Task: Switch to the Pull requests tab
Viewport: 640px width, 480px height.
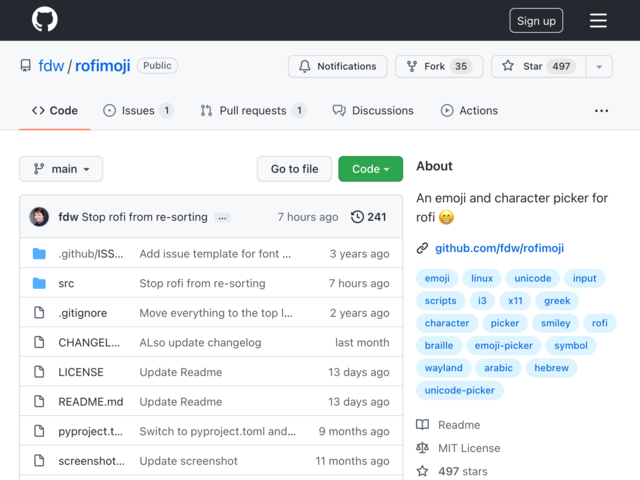Action: (253, 111)
